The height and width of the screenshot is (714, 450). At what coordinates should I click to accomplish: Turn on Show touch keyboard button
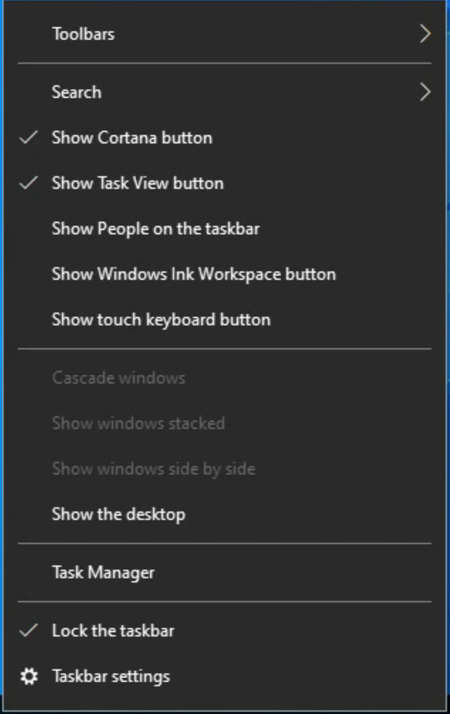(x=225, y=320)
